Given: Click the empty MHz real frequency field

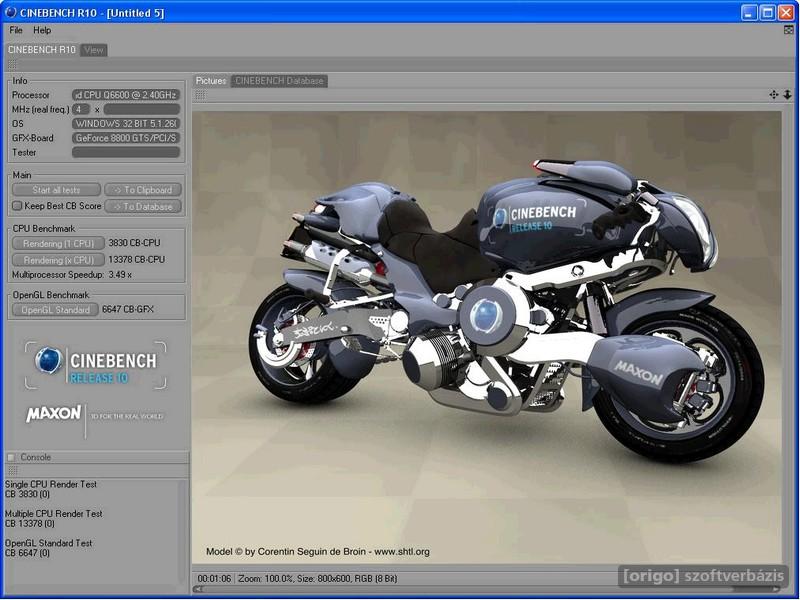Looking at the screenshot, I should point(142,109).
